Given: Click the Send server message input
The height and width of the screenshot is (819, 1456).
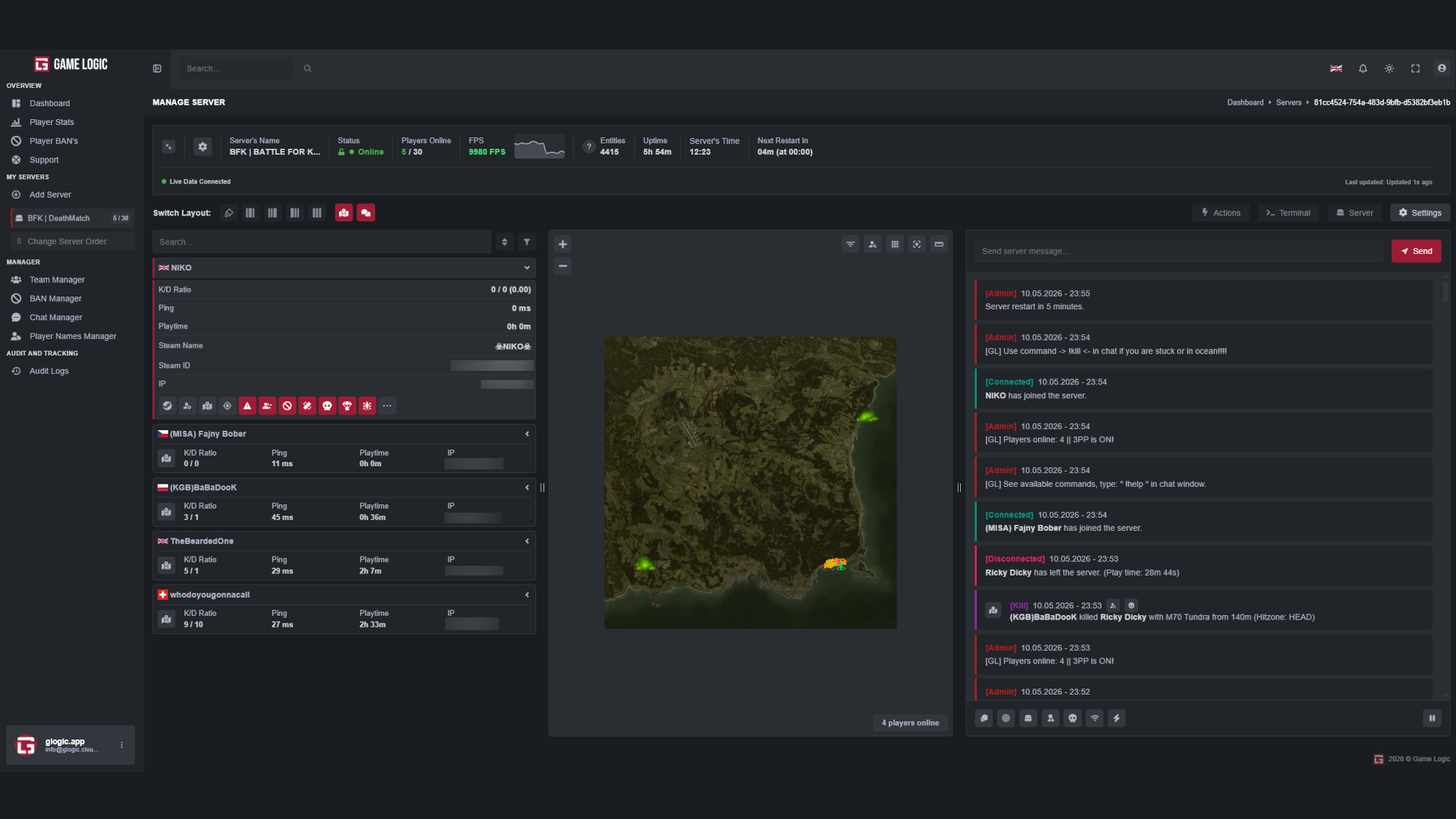Looking at the screenshot, I should pos(1178,251).
